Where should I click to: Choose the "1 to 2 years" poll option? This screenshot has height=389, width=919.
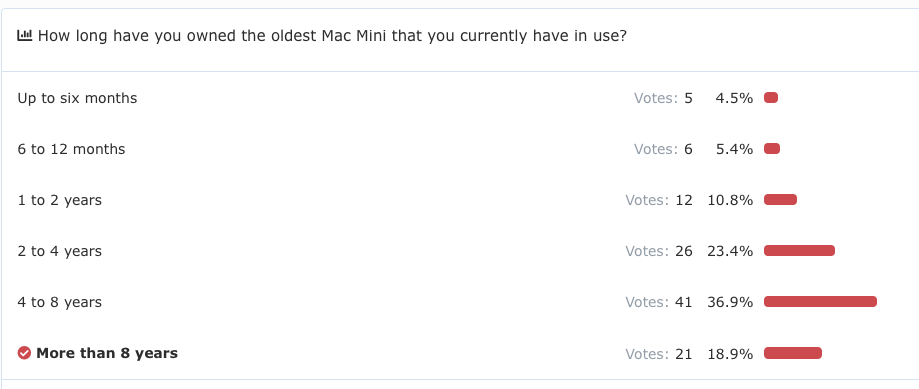(60, 200)
